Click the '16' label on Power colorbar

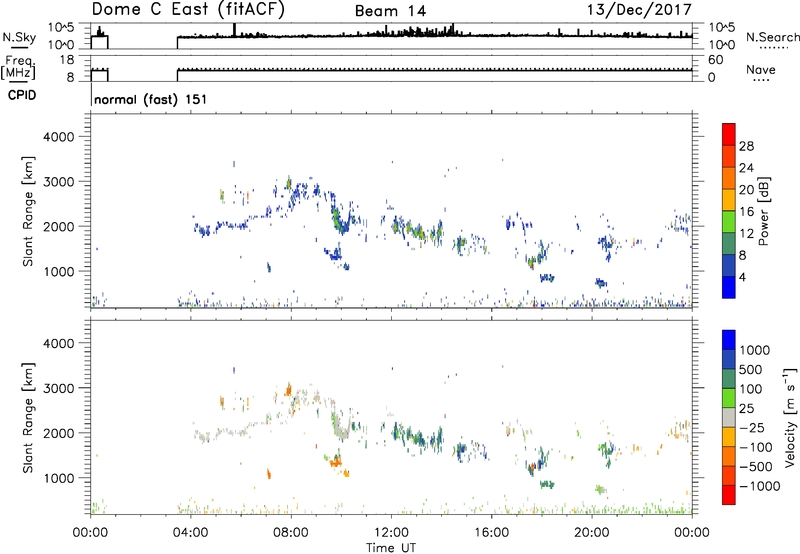[x=746, y=212]
